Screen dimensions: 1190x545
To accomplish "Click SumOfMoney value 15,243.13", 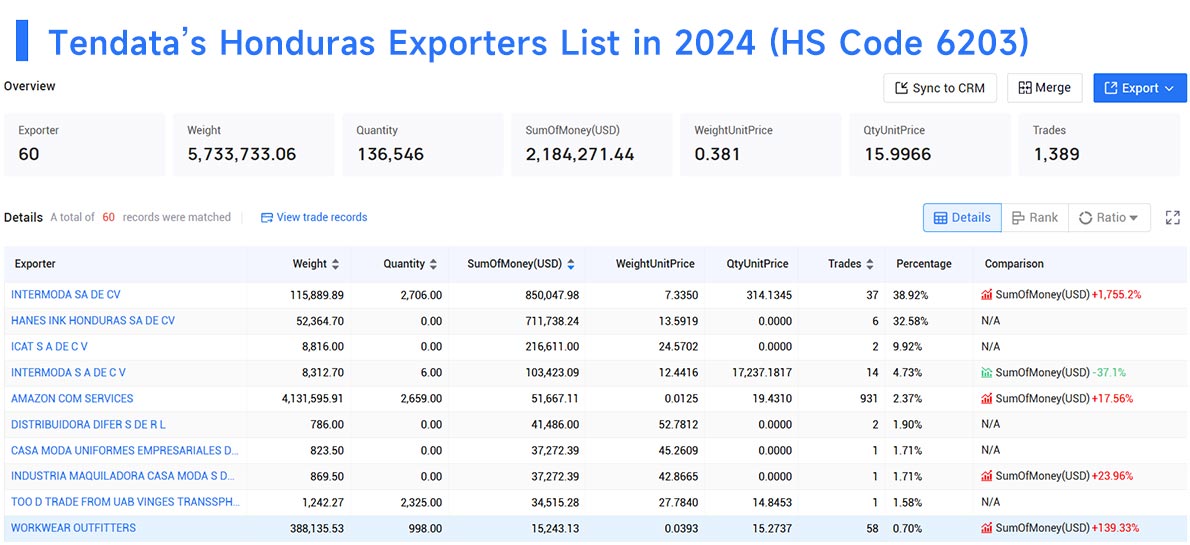I will (554, 528).
